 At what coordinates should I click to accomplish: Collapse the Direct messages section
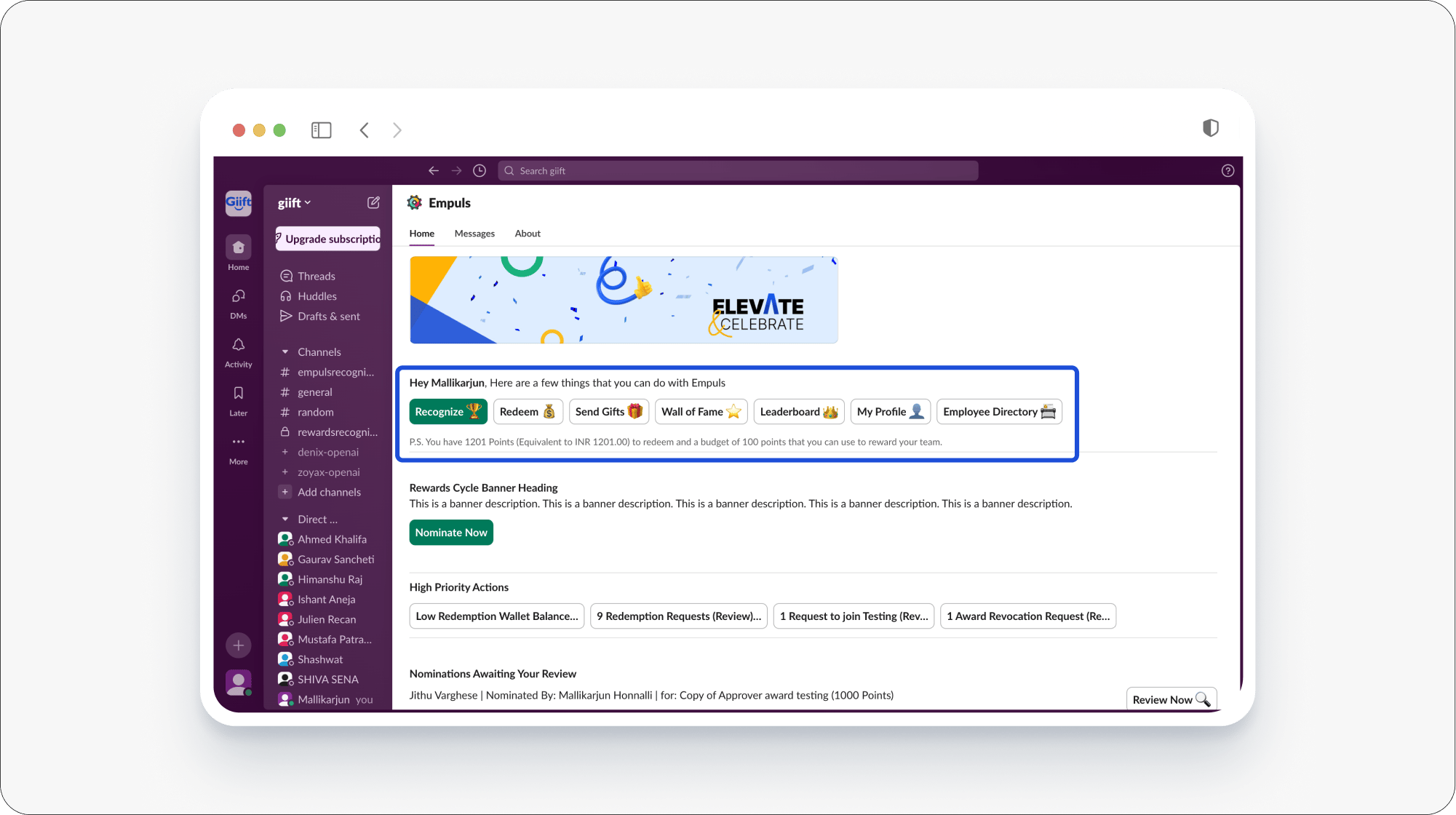[285, 519]
